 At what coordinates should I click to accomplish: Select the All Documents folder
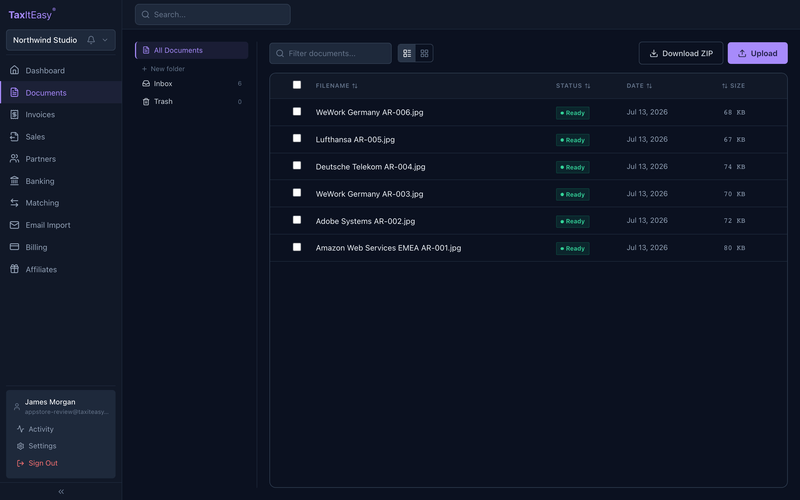coord(192,50)
